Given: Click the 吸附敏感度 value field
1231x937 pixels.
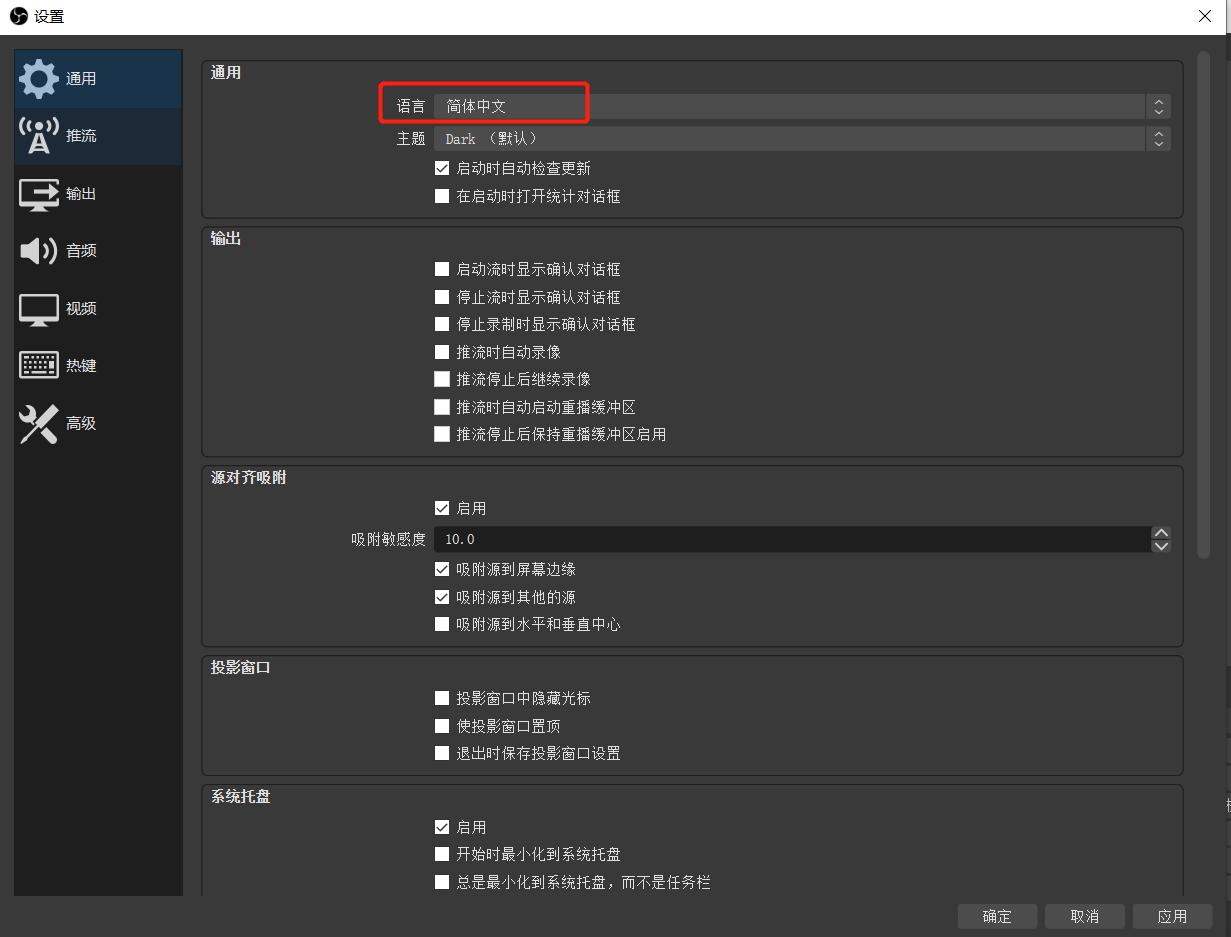Looking at the screenshot, I should pyautogui.click(x=790, y=540).
